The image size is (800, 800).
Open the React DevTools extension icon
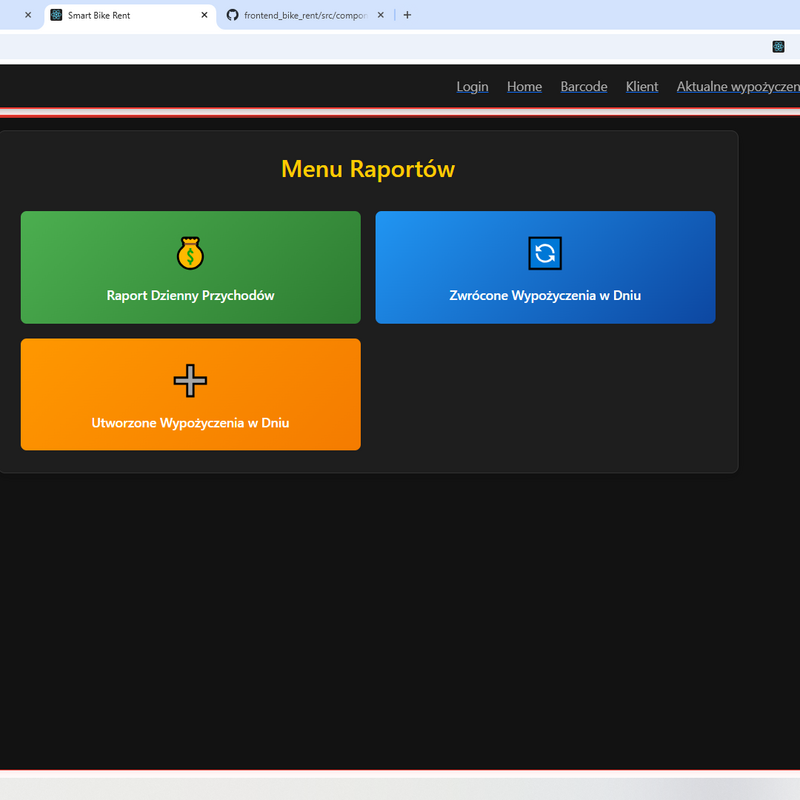pos(778,47)
